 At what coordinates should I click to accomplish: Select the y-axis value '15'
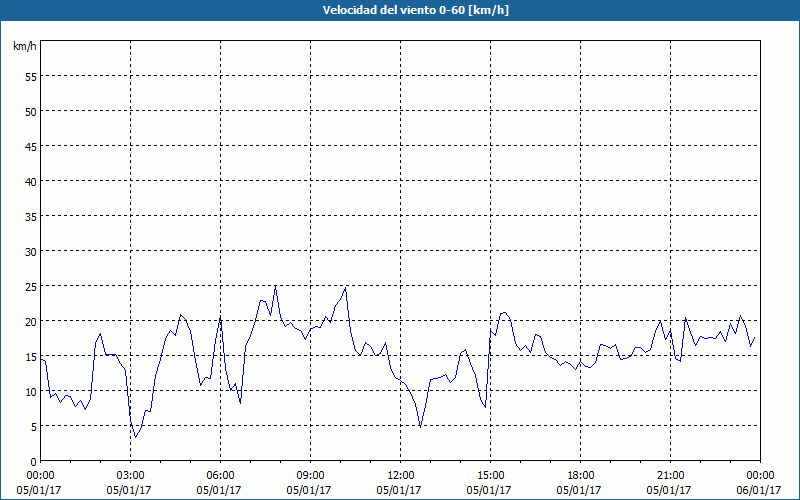[31, 357]
